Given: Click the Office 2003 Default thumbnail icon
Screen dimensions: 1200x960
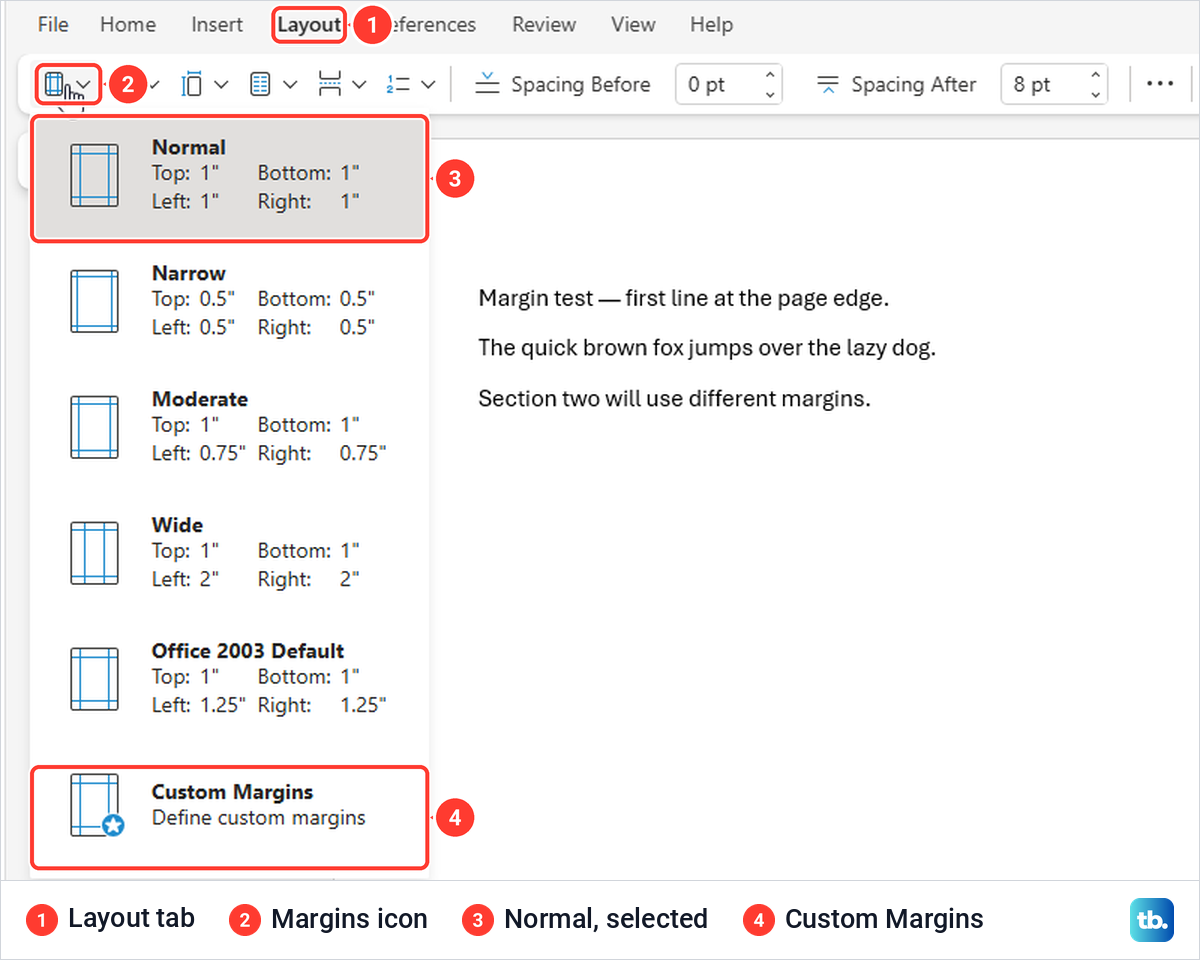Looking at the screenshot, I should pyautogui.click(x=95, y=679).
